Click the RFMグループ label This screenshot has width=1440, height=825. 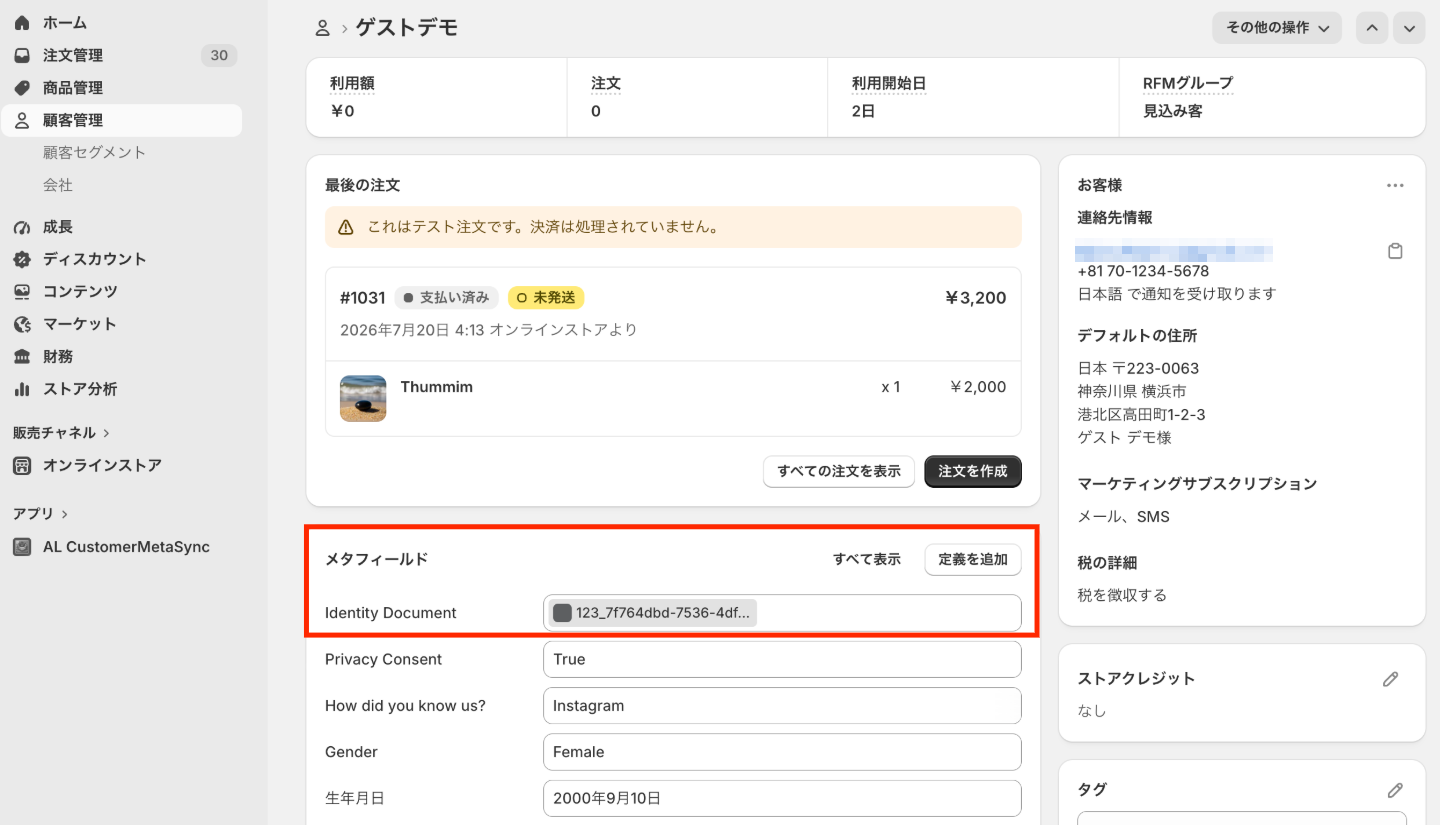[1188, 83]
